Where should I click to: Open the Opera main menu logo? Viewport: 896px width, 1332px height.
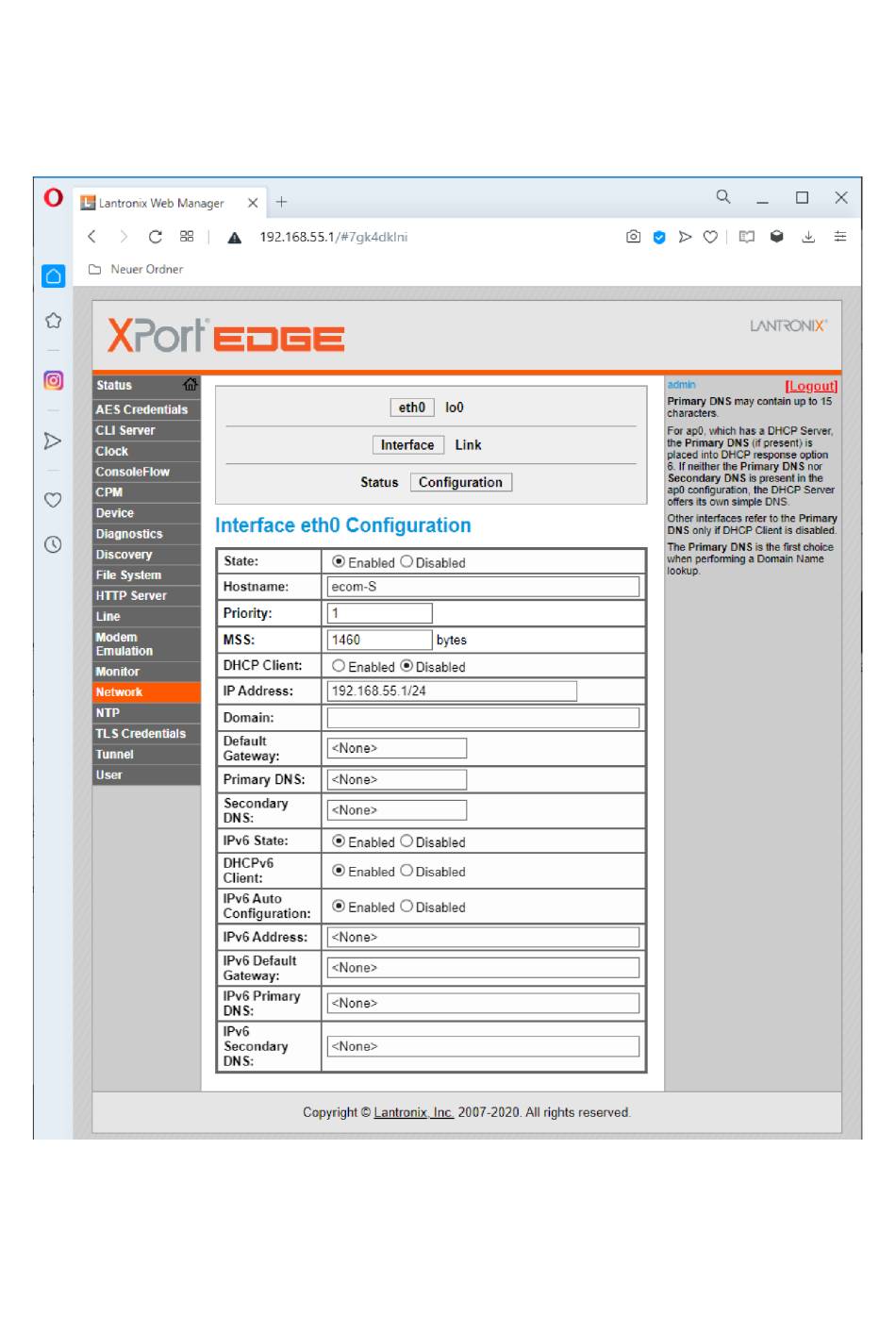(54, 198)
